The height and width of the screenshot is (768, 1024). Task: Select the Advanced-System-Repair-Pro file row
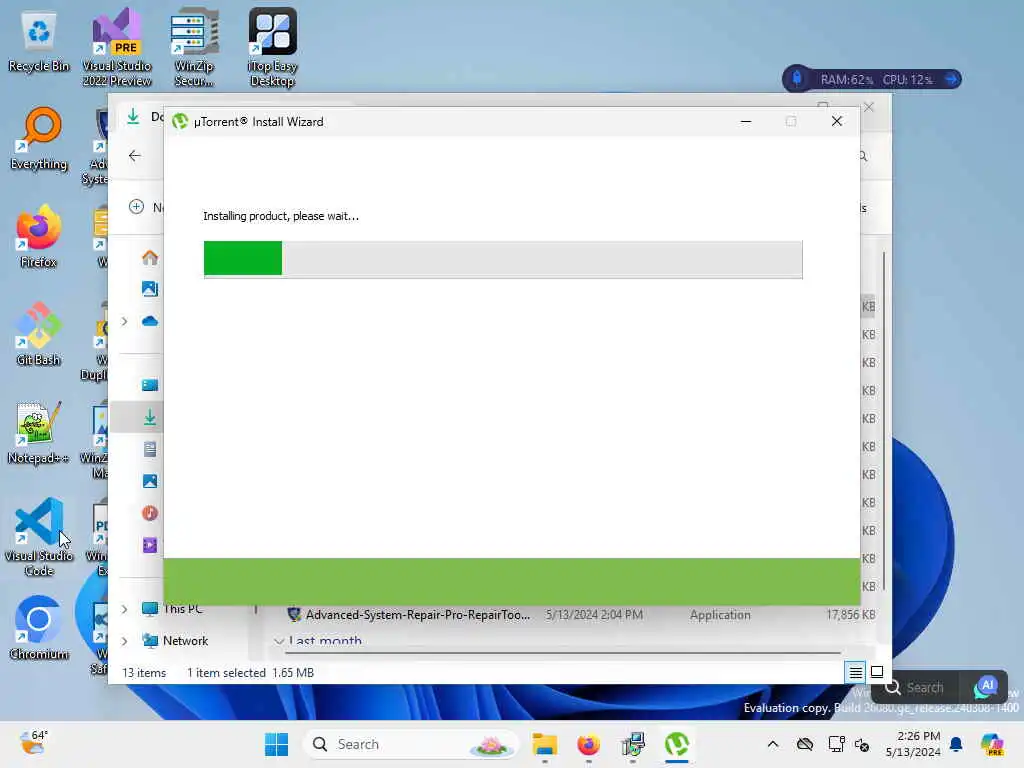(580, 615)
